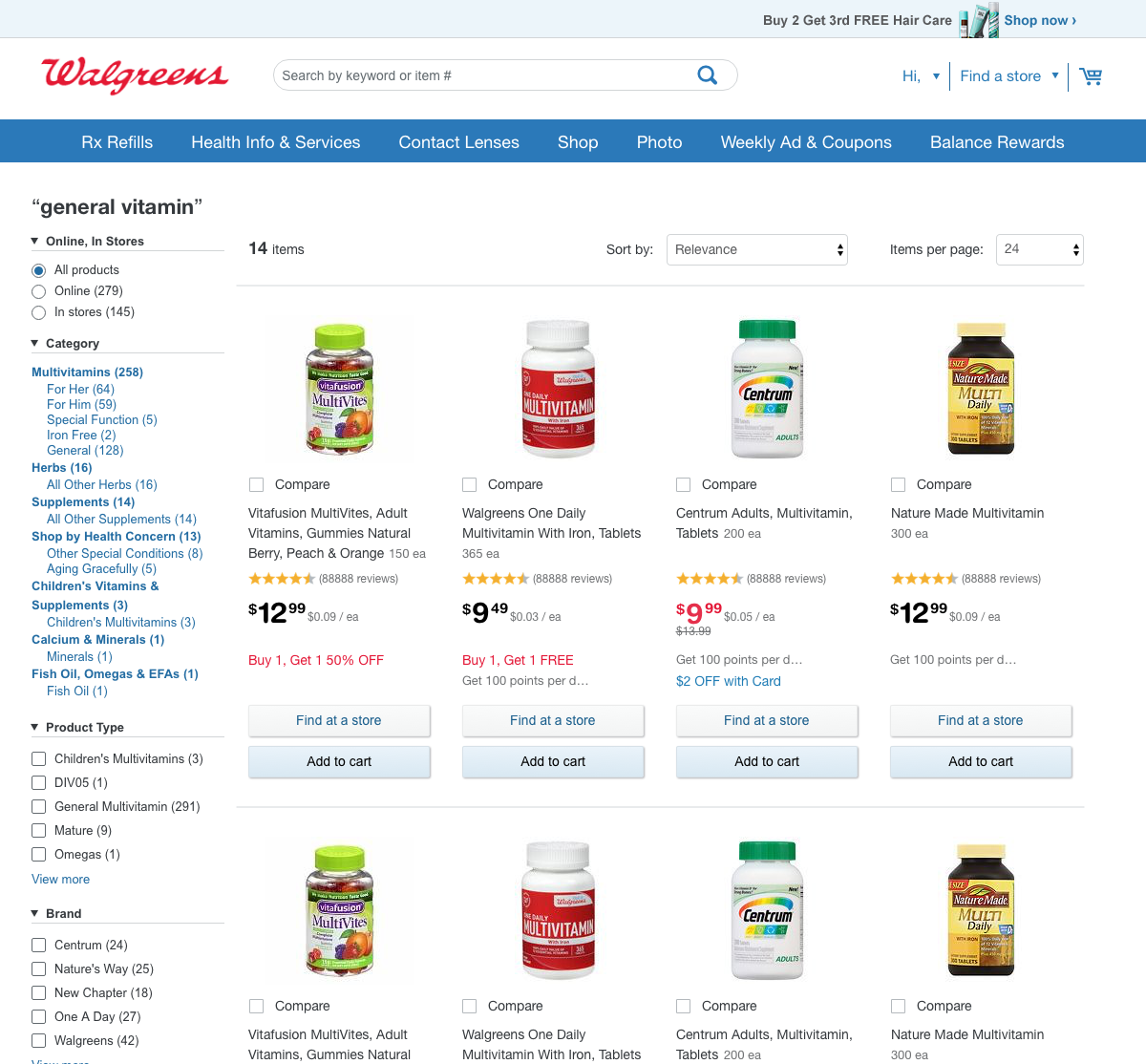Click the keyword search input field

(x=482, y=75)
